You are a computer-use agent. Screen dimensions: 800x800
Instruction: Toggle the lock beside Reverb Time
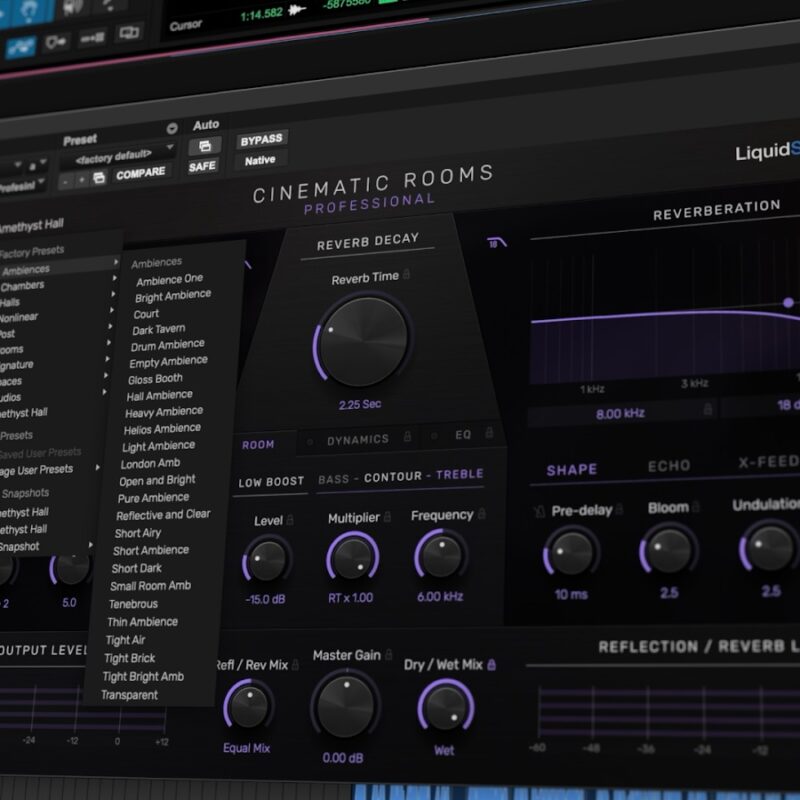[407, 274]
